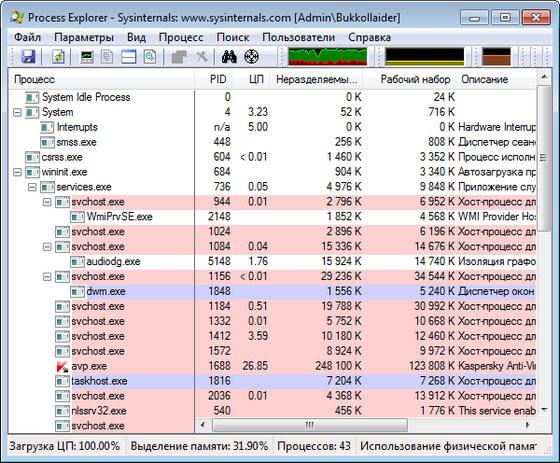Collapse svchost.exe PID 1156 node

[x=47, y=277]
